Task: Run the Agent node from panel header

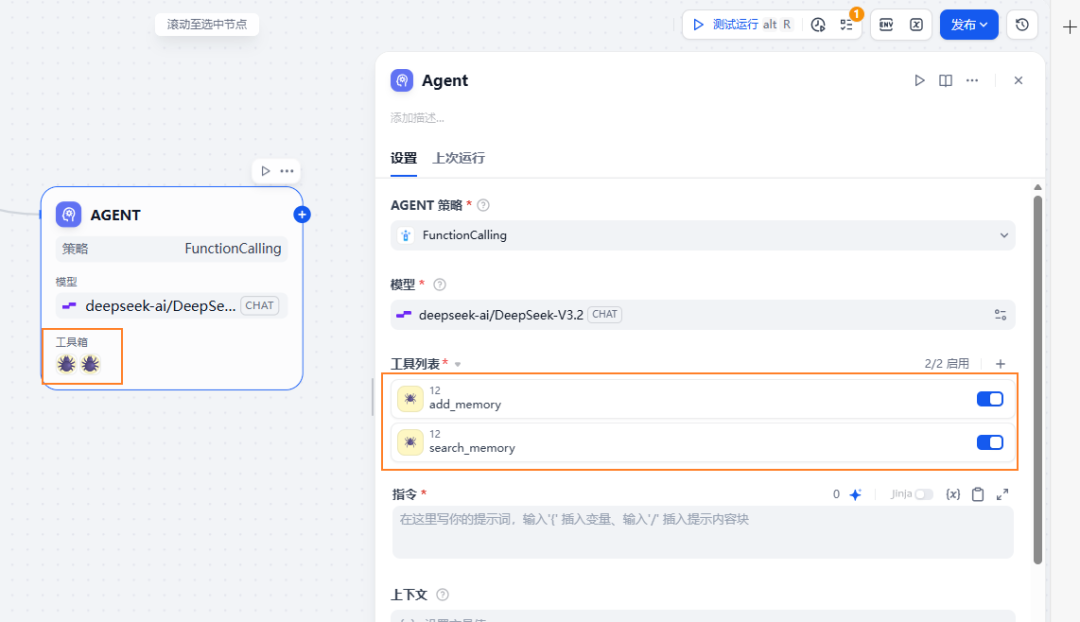Action: click(x=919, y=81)
